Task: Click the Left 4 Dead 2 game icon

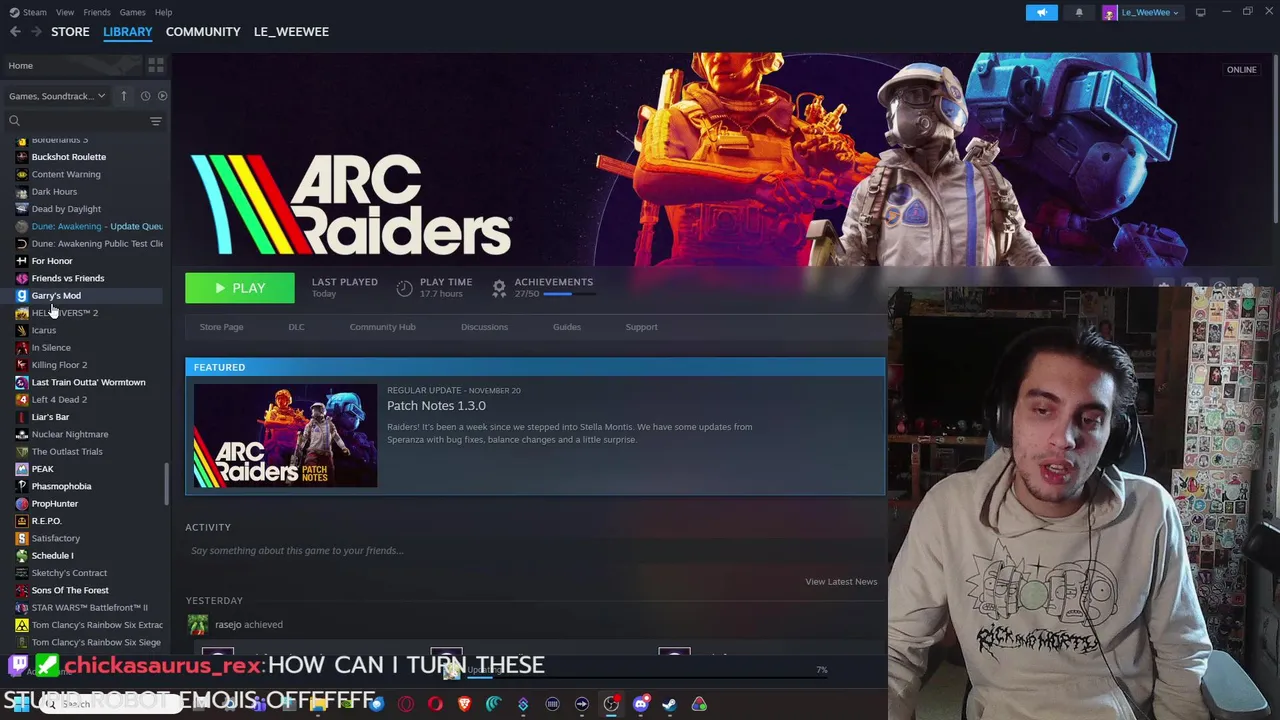Action: [22, 400]
